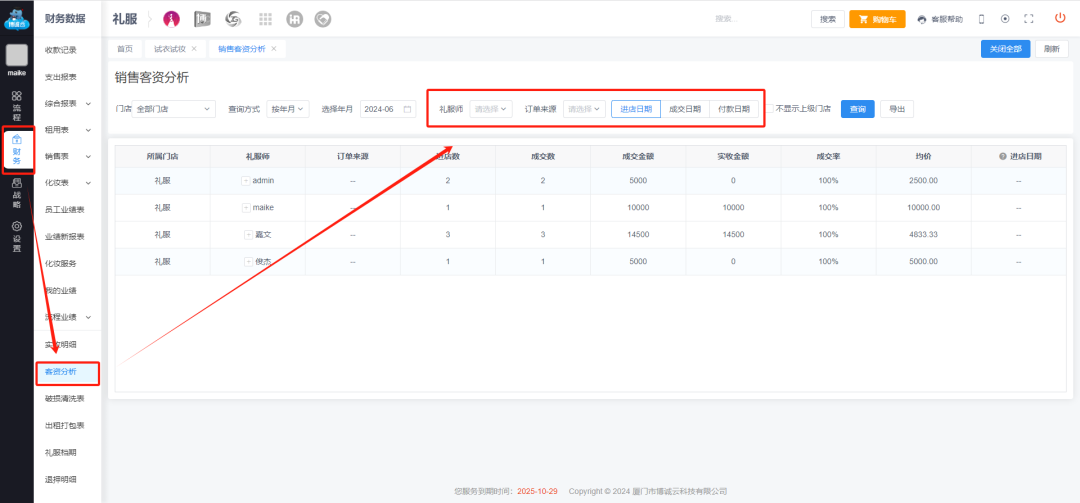Click the circular target icon in header
The image size is (1080, 503).
pyautogui.click(x=1005, y=19)
